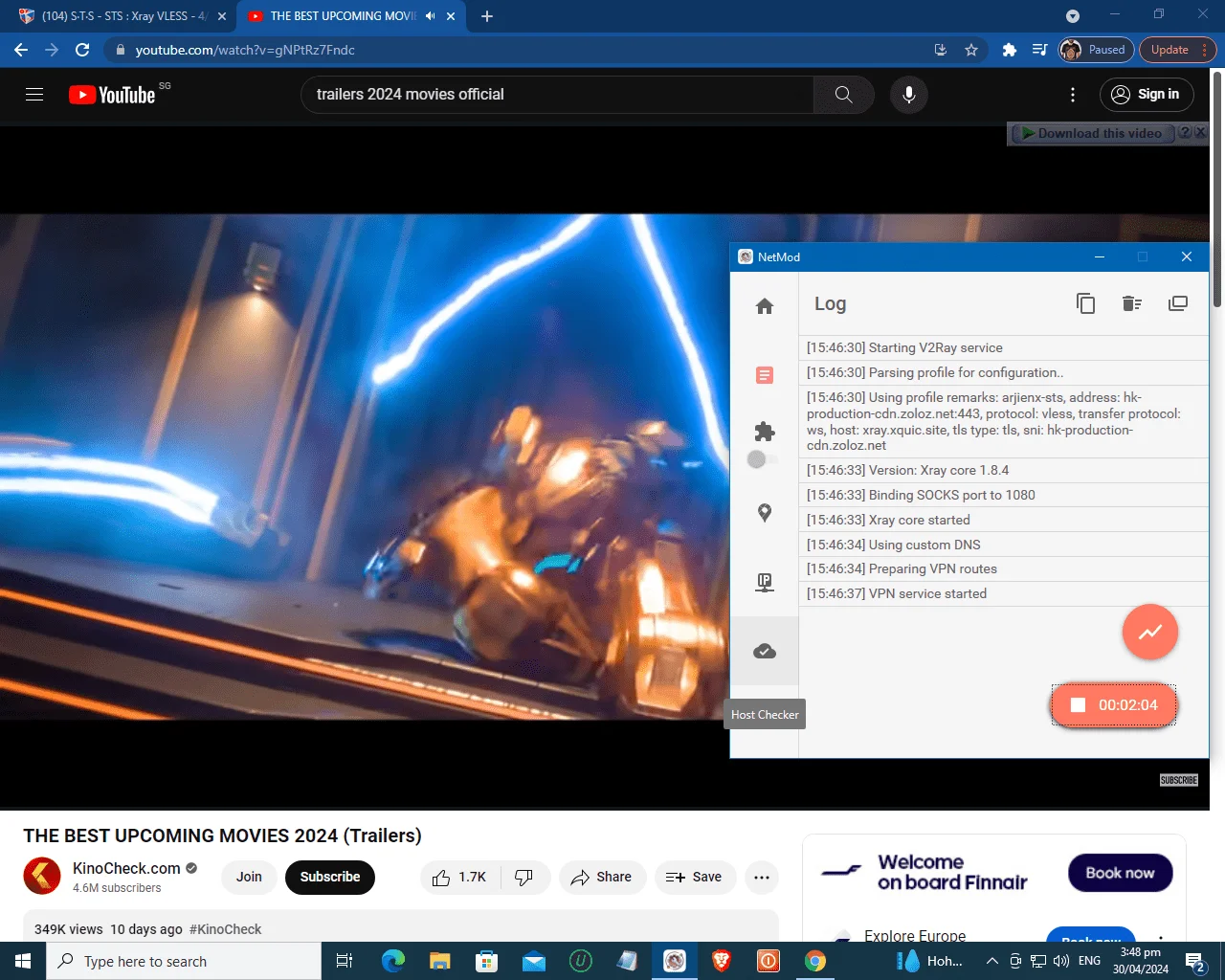Open the media control icon in Chrome toolbar
Screen dimensions: 1225x980
click(1039, 50)
